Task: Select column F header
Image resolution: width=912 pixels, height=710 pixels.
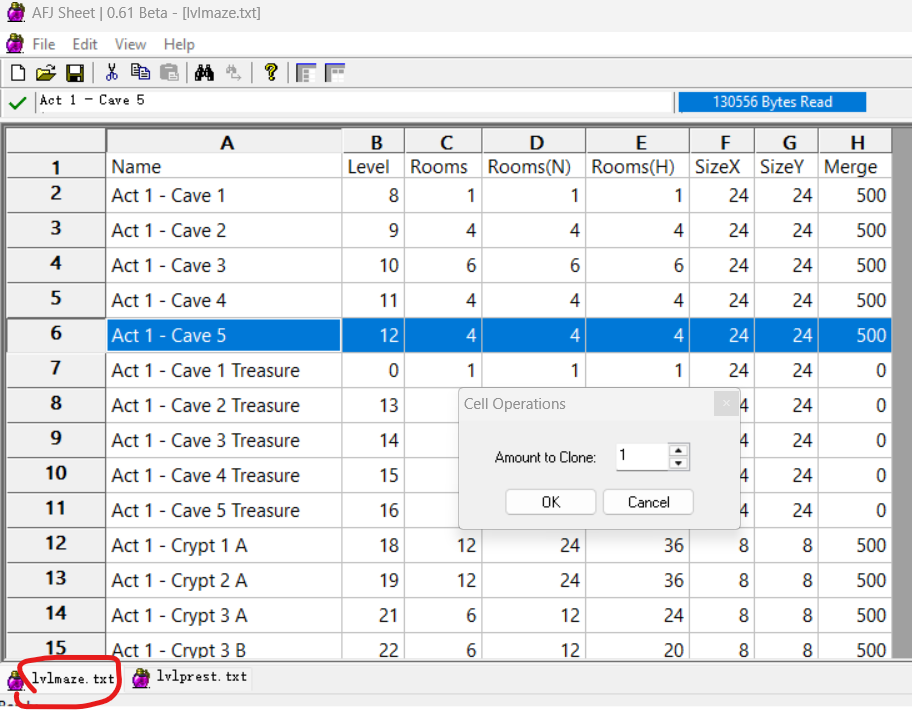Action: [x=724, y=142]
